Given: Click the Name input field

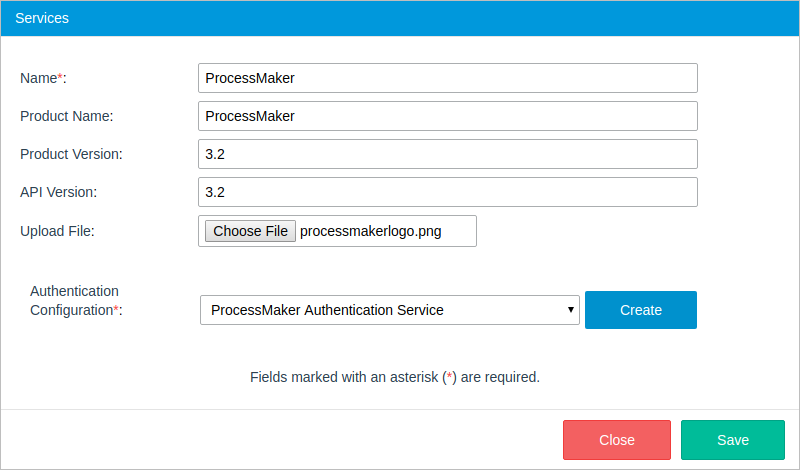Looking at the screenshot, I should (x=447, y=78).
